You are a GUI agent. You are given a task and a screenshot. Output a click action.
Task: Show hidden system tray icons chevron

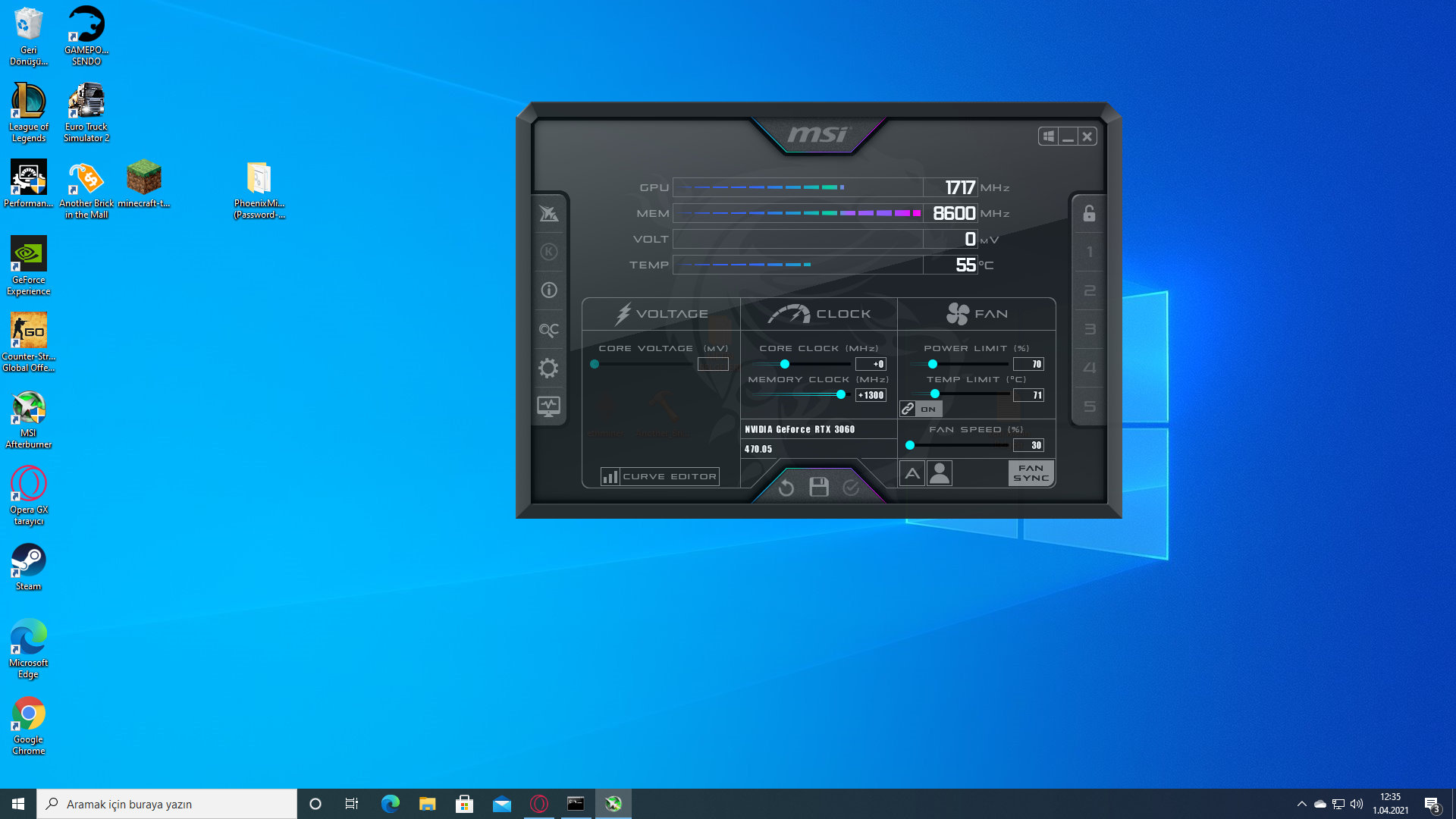pos(1302,804)
